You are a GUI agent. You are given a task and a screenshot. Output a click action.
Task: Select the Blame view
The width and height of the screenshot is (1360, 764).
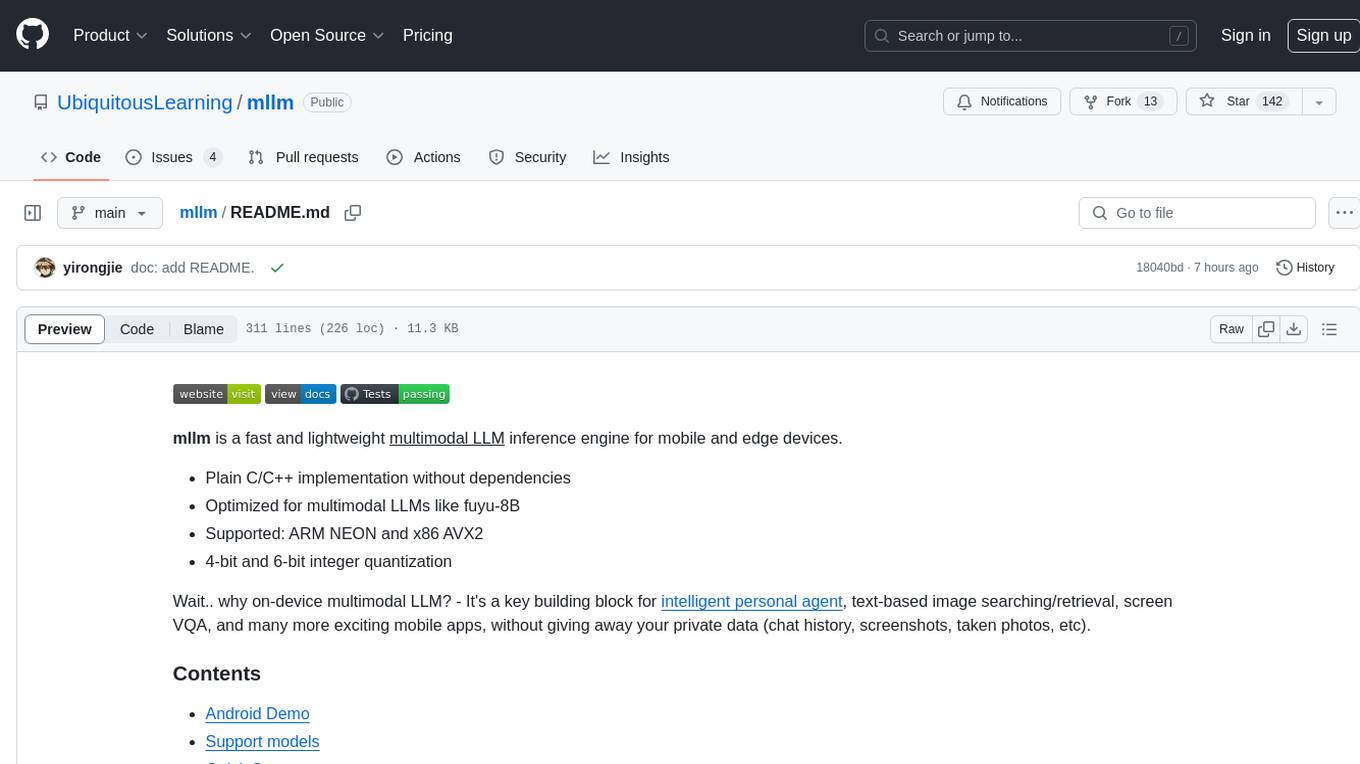pos(203,329)
